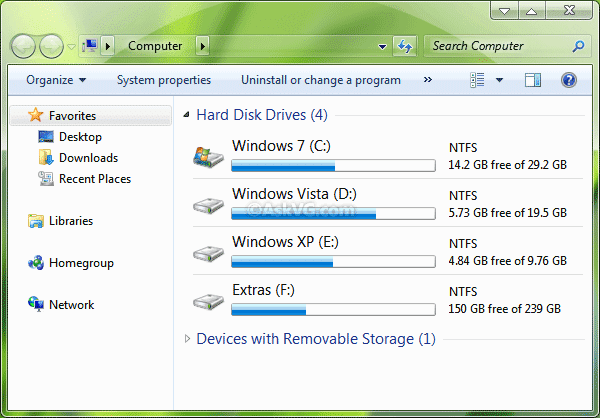Click '14.2 GB free of 29.2 GB' text

[x=507, y=165]
